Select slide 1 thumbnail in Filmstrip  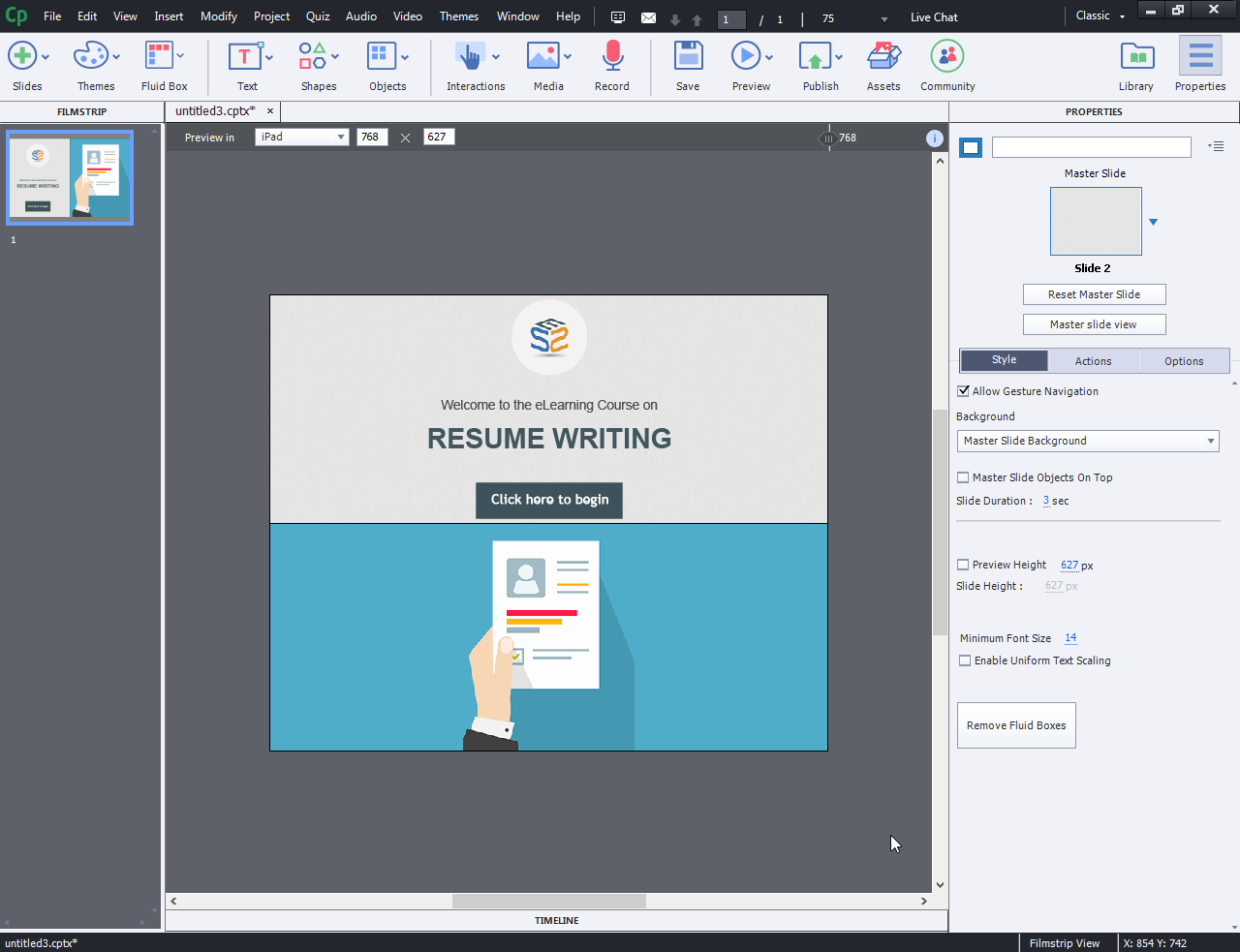click(x=70, y=179)
